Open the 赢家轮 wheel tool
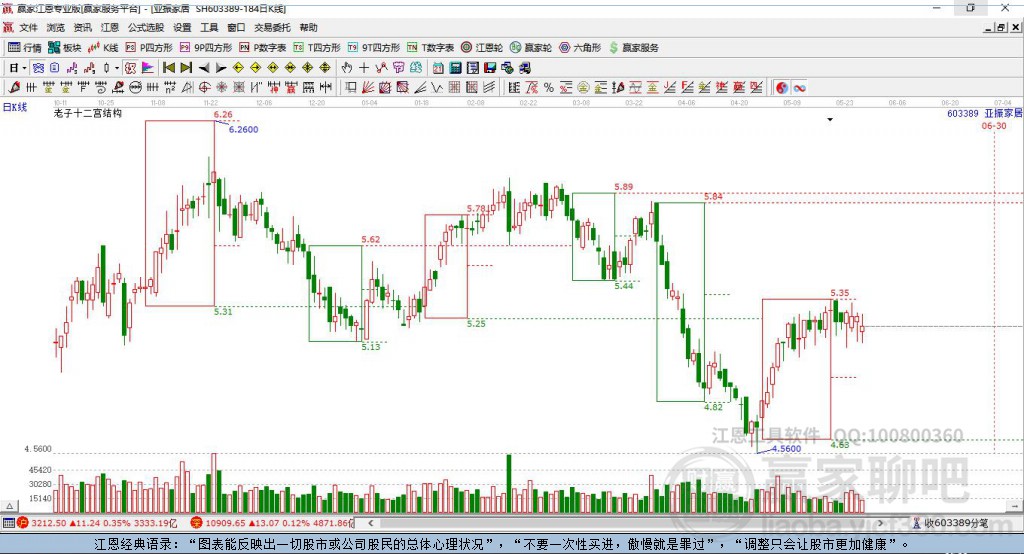 pos(531,48)
